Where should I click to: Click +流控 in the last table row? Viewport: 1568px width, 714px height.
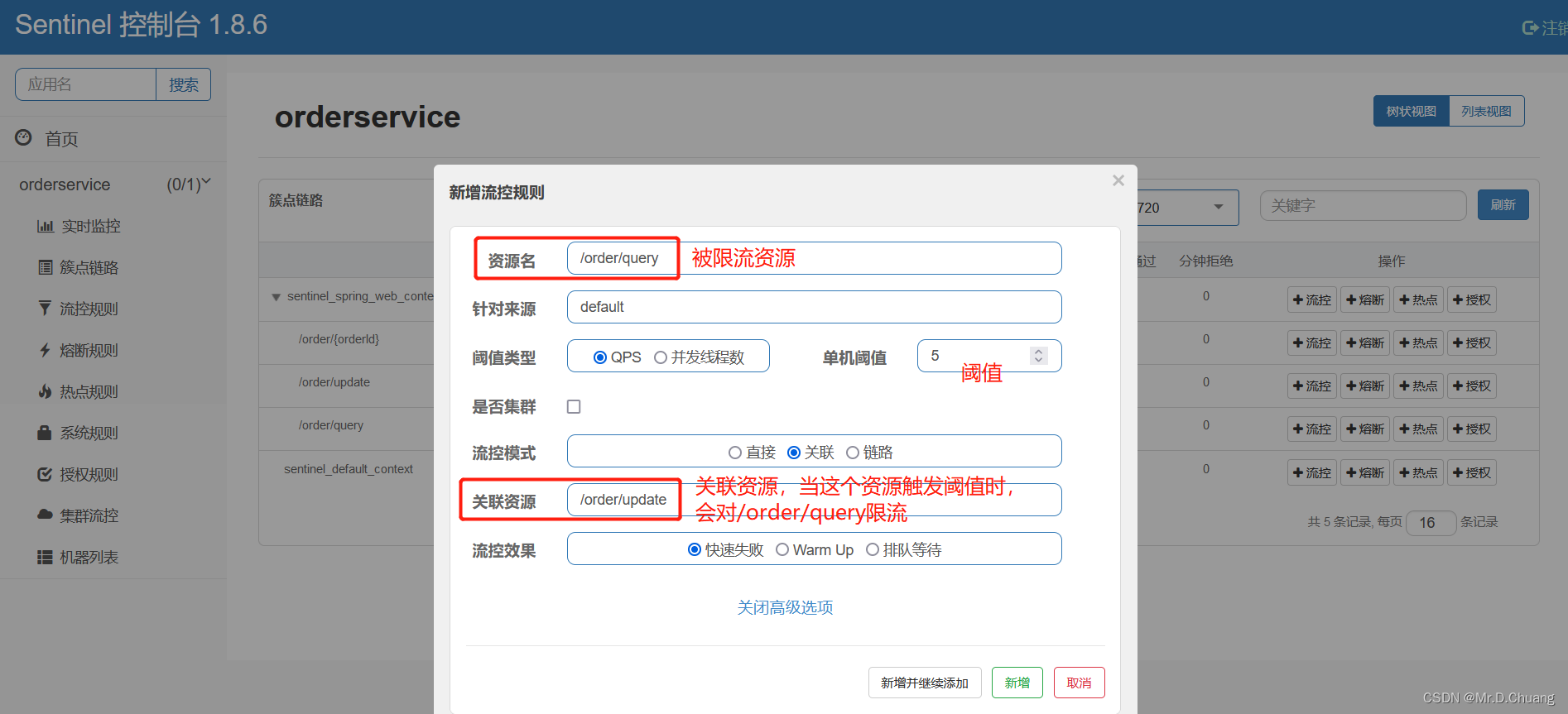(1312, 472)
